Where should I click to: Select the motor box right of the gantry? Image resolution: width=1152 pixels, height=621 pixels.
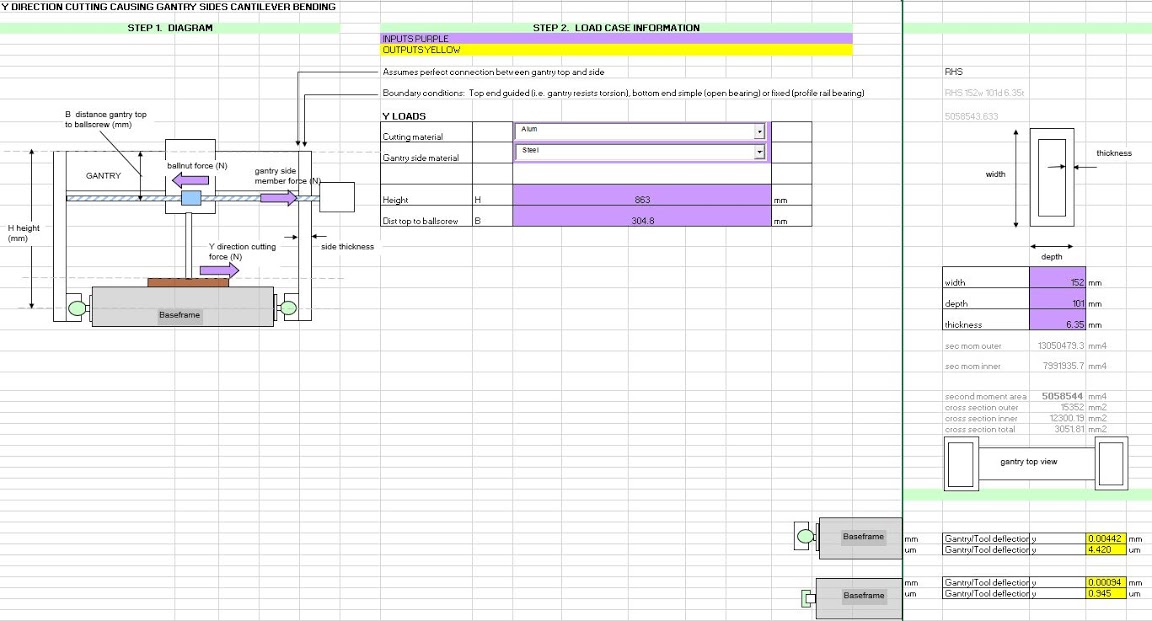[337, 197]
